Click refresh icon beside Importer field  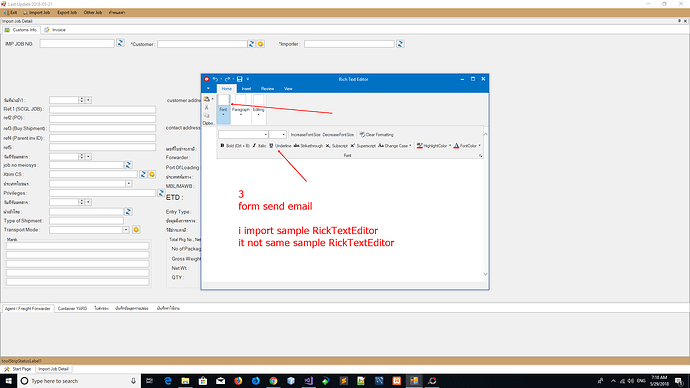click(x=400, y=44)
